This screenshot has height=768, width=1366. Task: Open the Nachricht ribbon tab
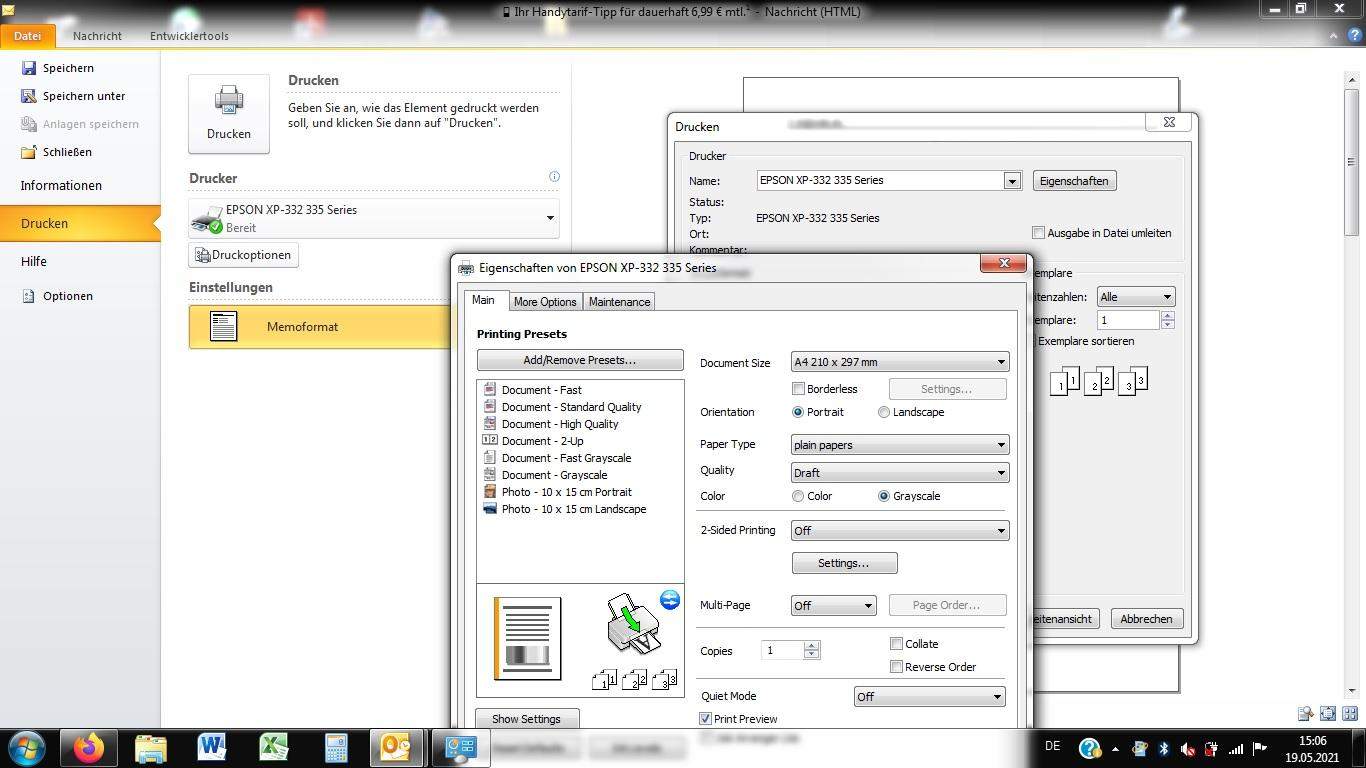point(97,35)
